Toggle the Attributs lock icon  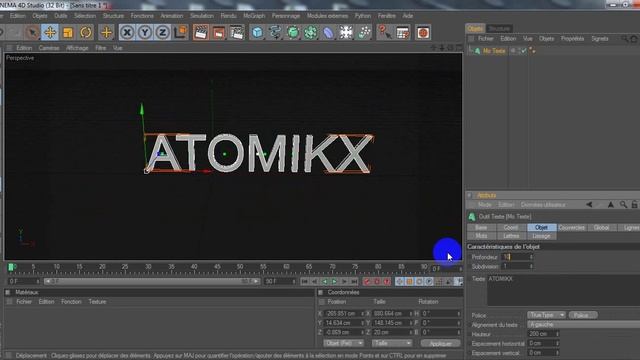coord(635,204)
